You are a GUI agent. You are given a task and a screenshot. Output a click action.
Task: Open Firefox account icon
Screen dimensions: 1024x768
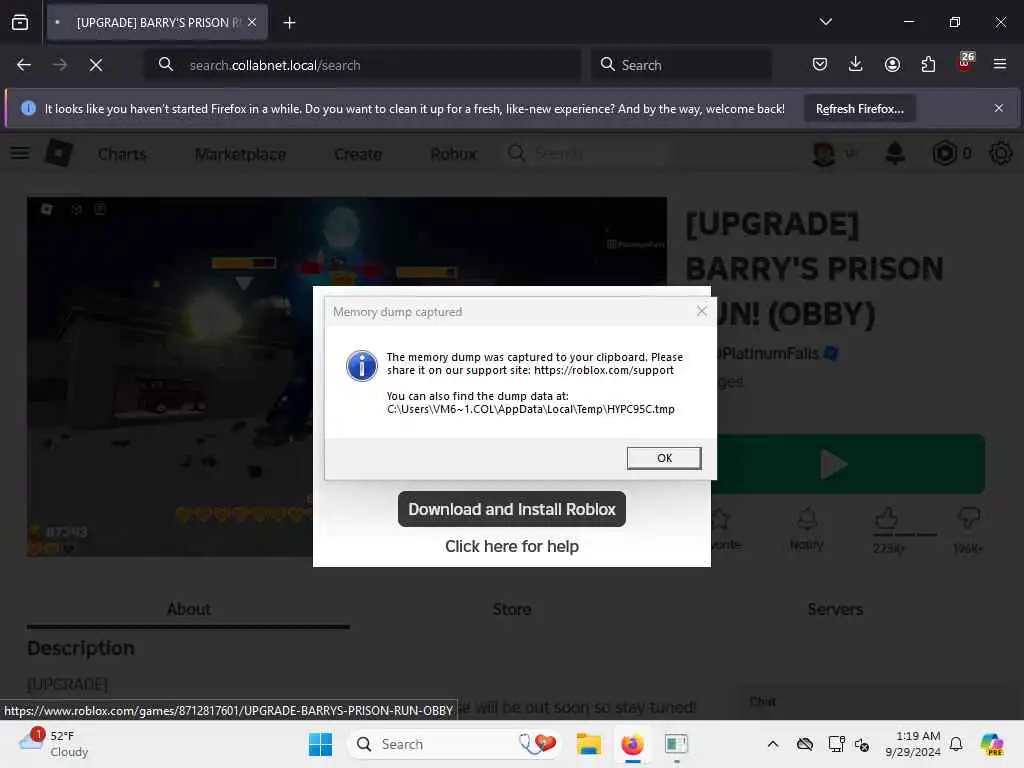(892, 64)
